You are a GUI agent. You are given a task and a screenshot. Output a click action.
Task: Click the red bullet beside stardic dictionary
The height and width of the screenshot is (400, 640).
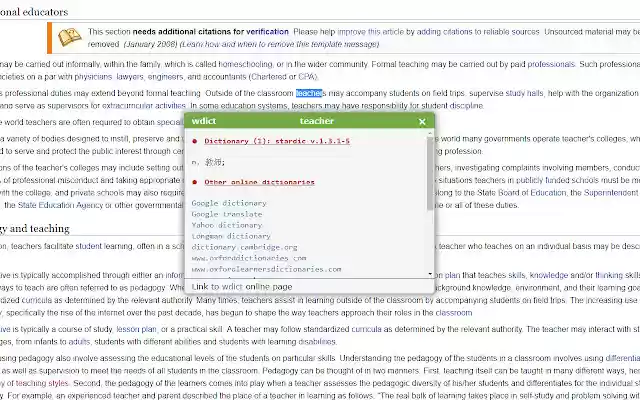point(195,141)
